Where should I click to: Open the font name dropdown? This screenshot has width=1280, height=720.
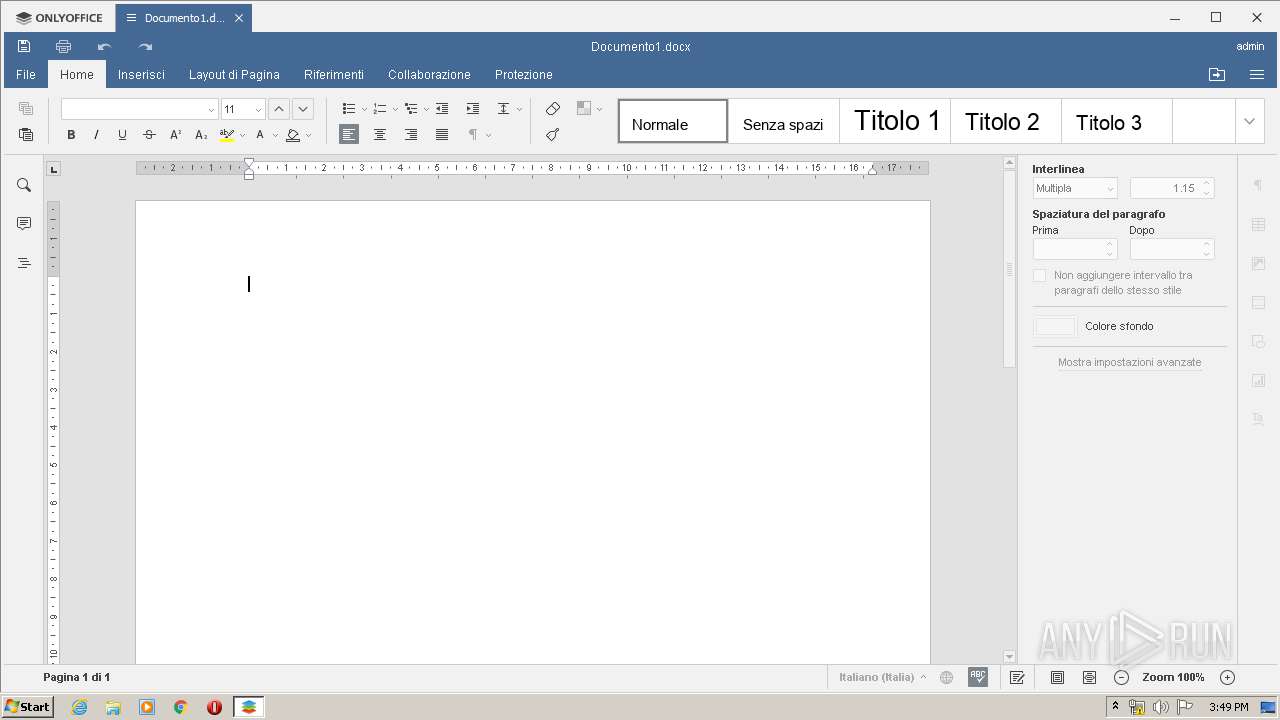211,109
